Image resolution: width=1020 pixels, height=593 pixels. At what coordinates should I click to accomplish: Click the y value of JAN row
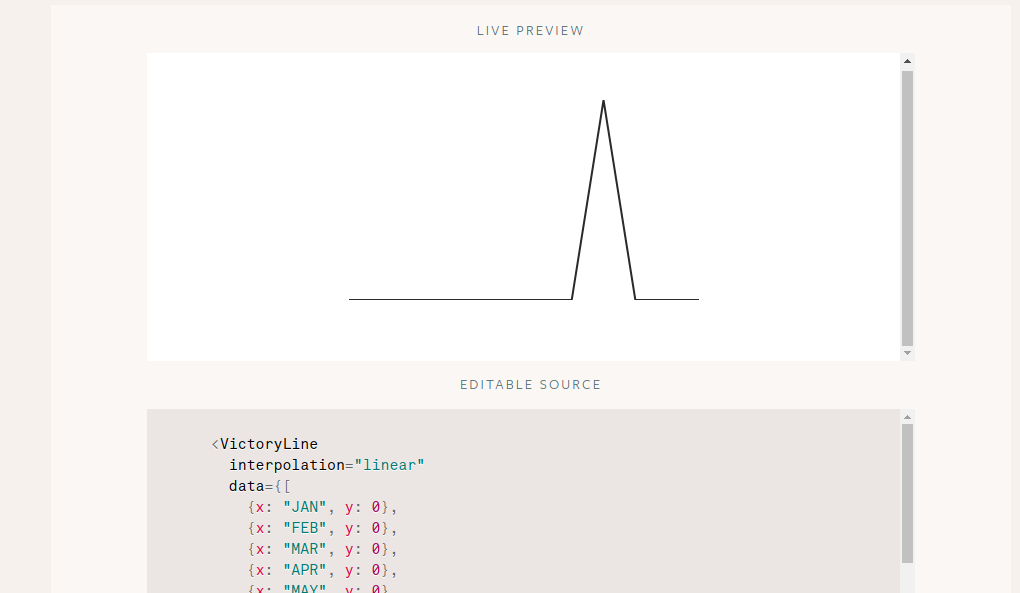pyautogui.click(x=375, y=507)
